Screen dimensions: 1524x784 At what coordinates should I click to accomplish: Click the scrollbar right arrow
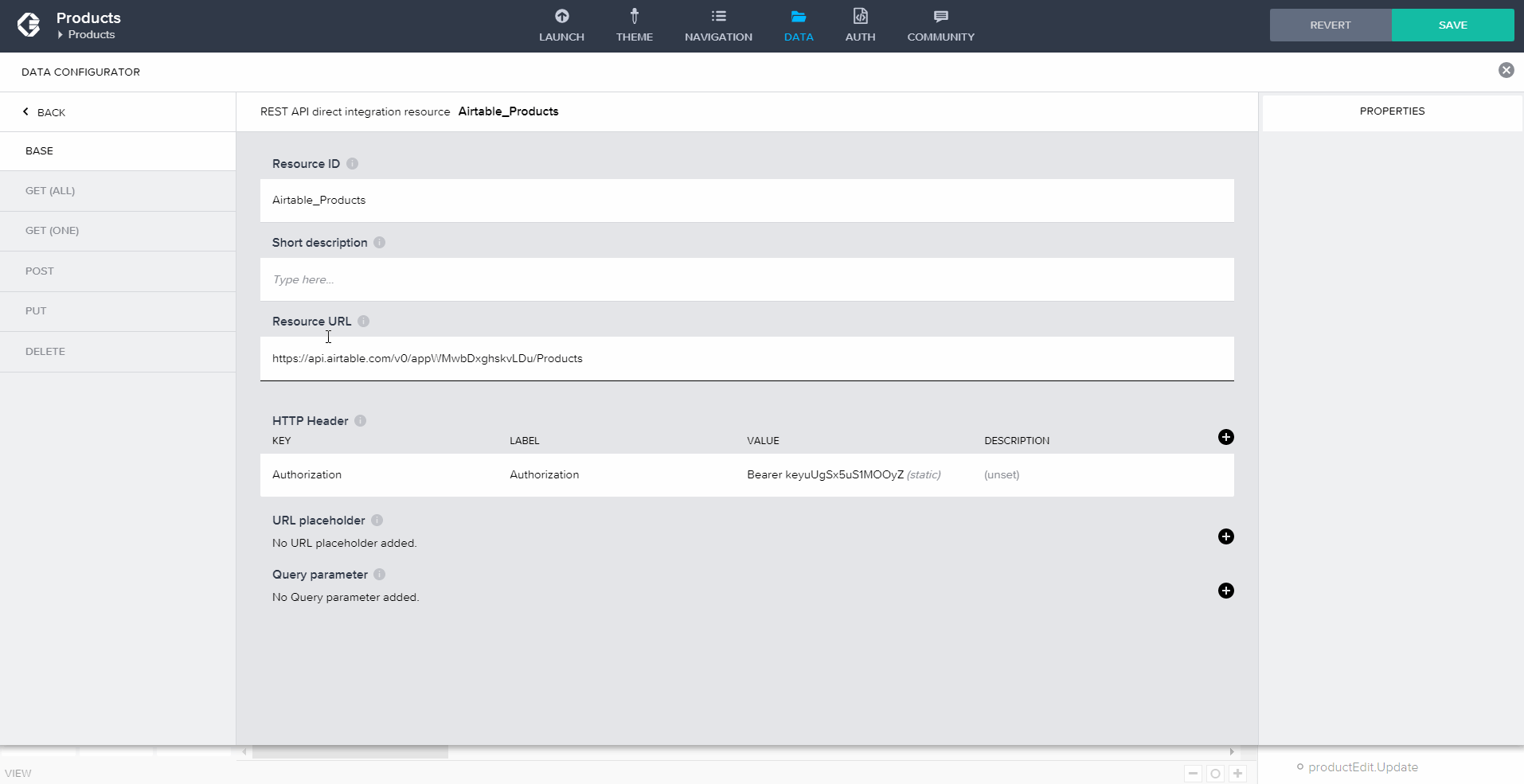[1232, 752]
